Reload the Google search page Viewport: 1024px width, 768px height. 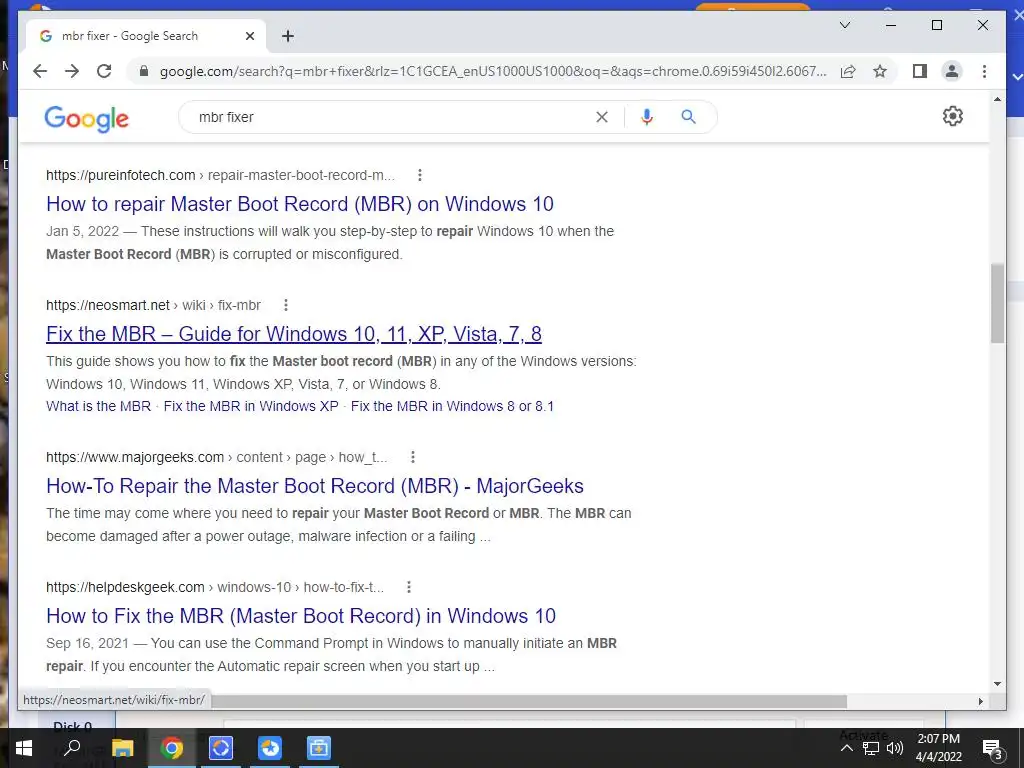pos(104,71)
